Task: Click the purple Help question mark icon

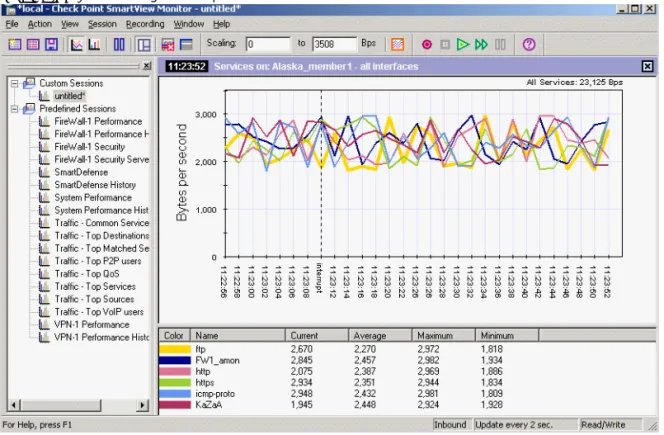Action: [x=529, y=44]
